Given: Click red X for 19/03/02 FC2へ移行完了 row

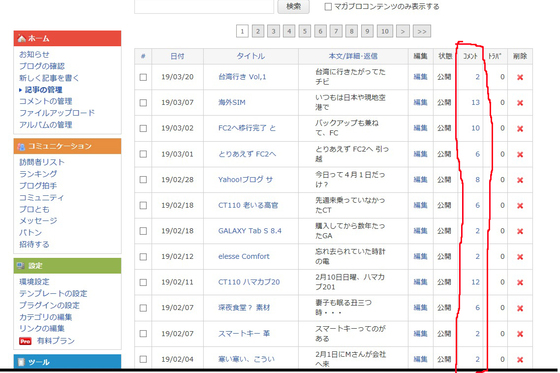Looking at the screenshot, I should tap(520, 129).
